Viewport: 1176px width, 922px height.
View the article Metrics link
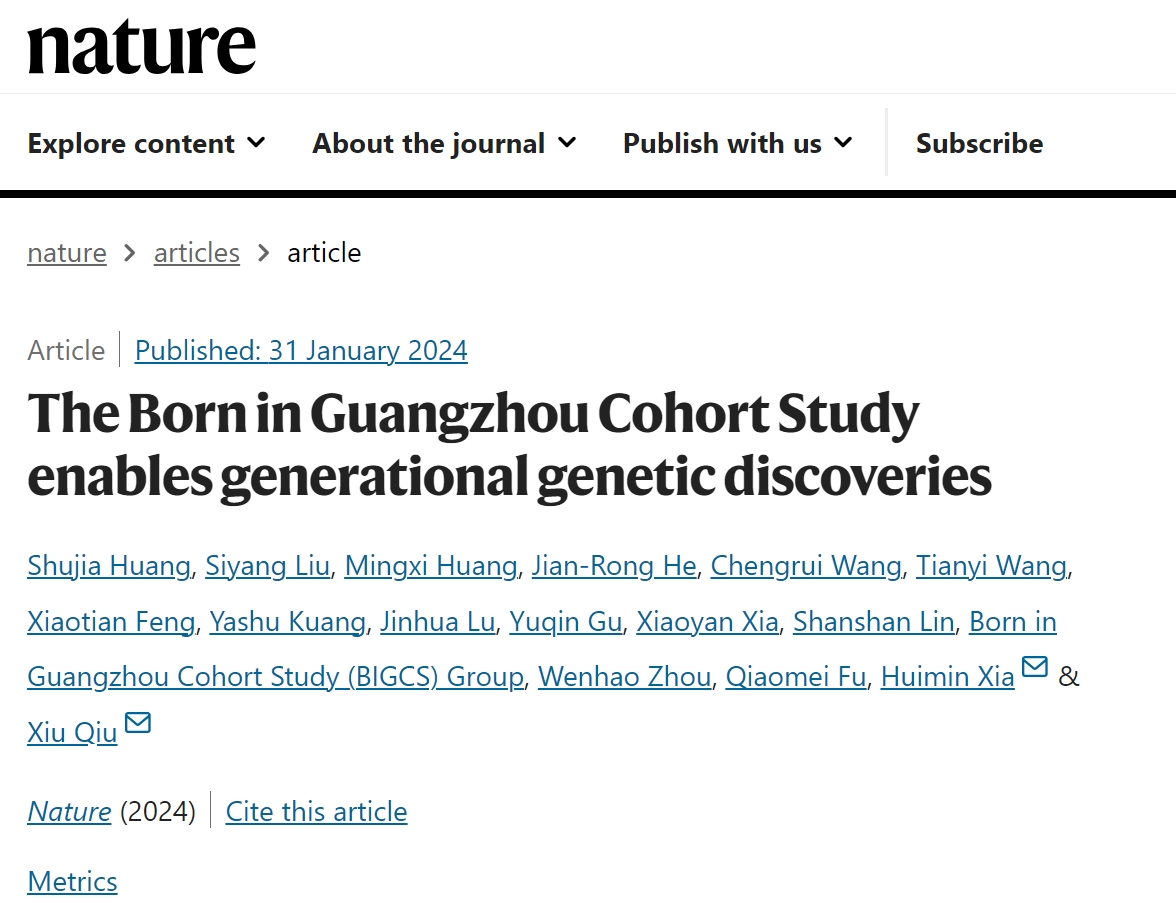coord(72,881)
